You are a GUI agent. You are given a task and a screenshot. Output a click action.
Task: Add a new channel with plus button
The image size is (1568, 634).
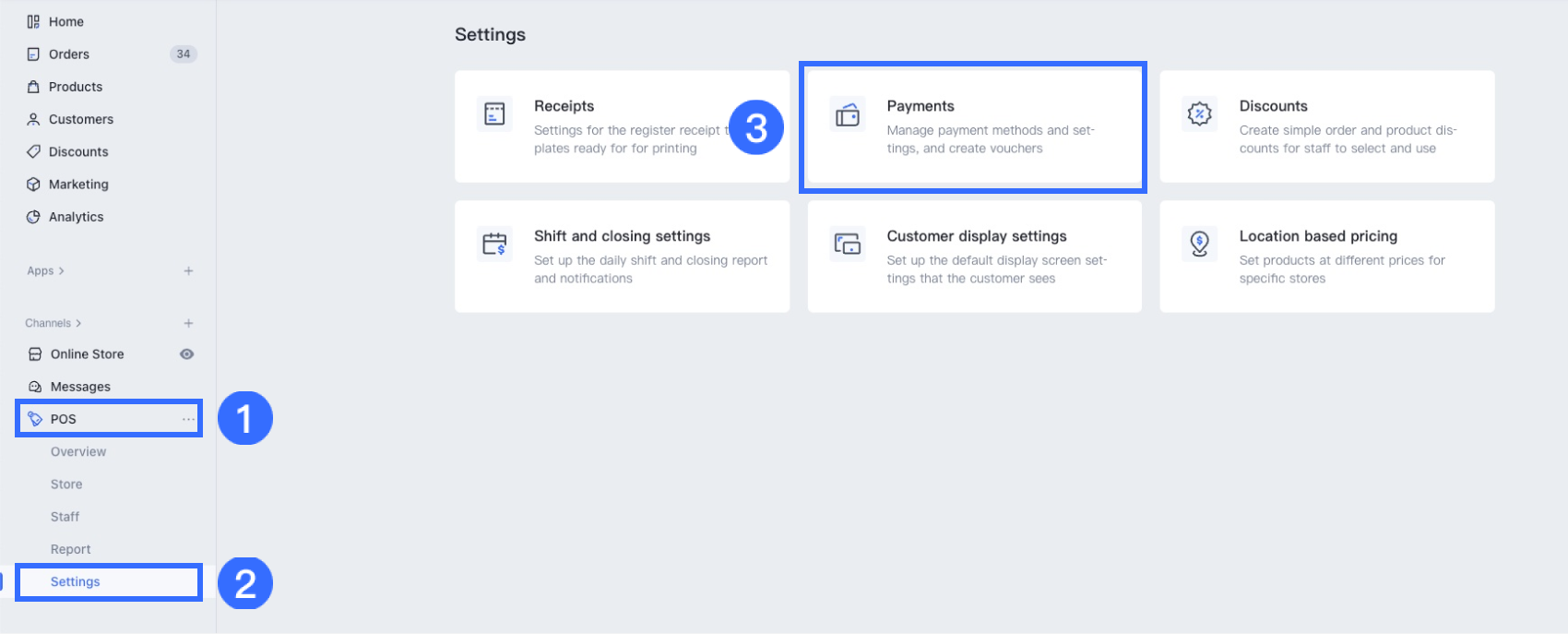(x=188, y=324)
